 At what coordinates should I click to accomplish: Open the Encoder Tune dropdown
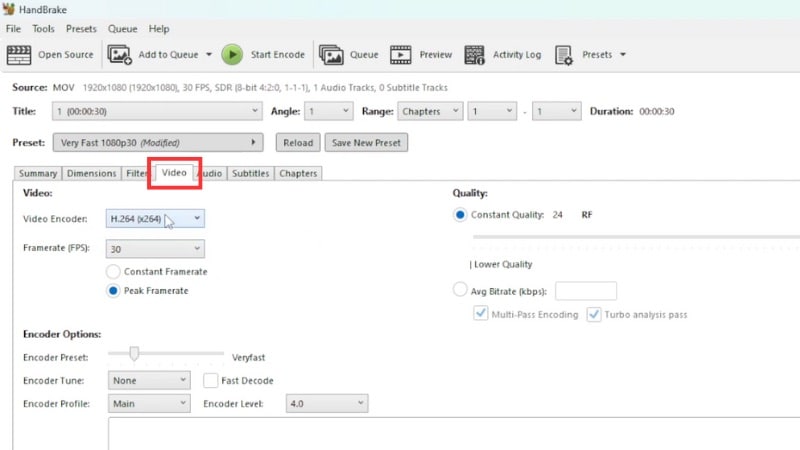click(x=149, y=381)
